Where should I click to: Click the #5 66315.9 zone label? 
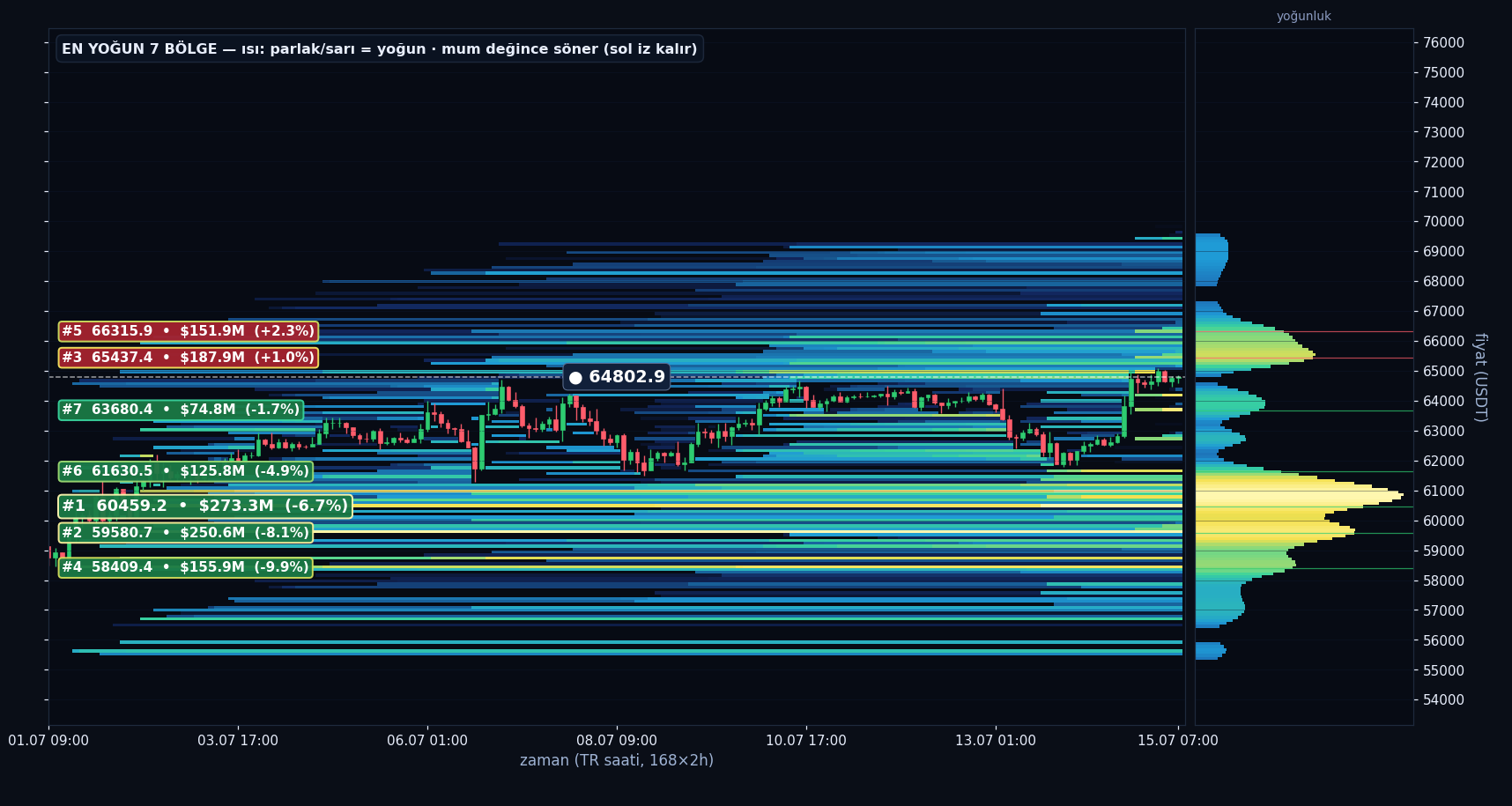(x=189, y=331)
